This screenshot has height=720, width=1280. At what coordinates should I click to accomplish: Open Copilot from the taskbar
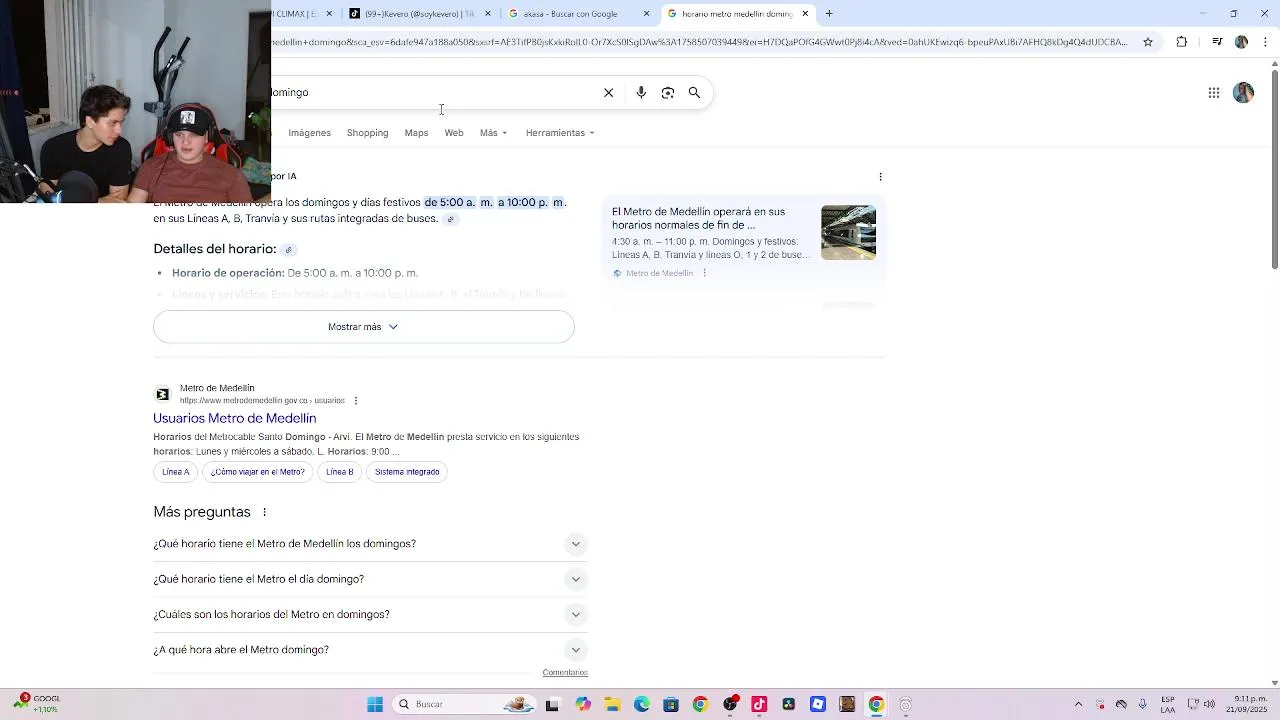coord(583,705)
